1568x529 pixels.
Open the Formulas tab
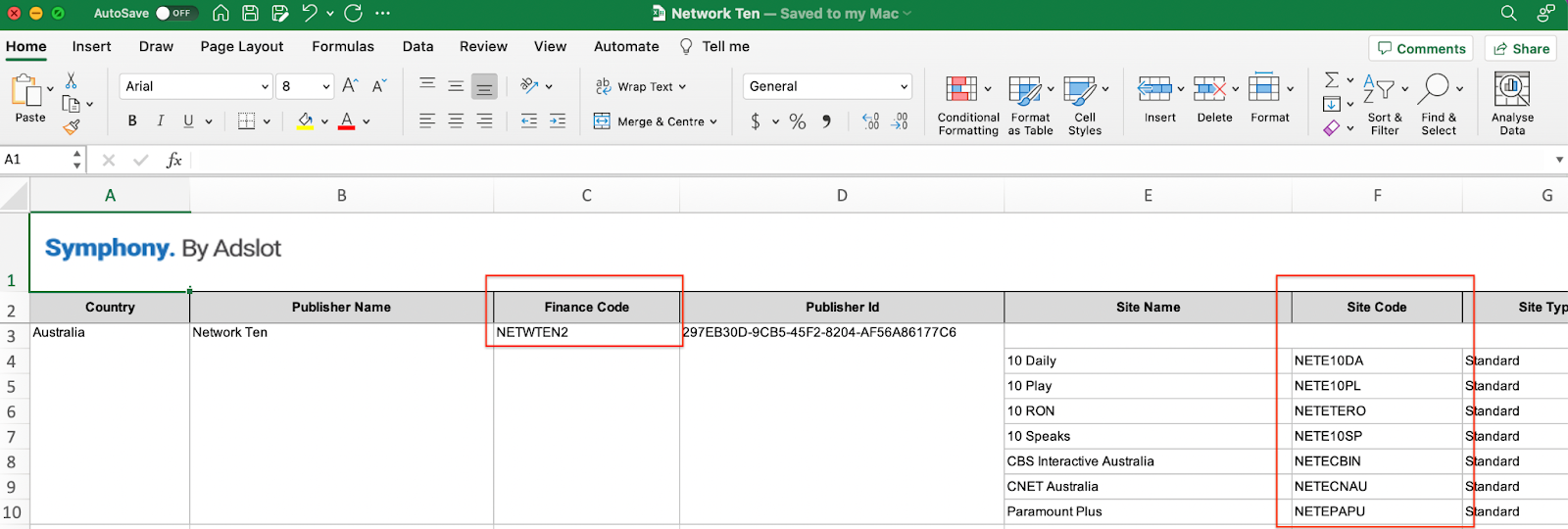pos(343,46)
